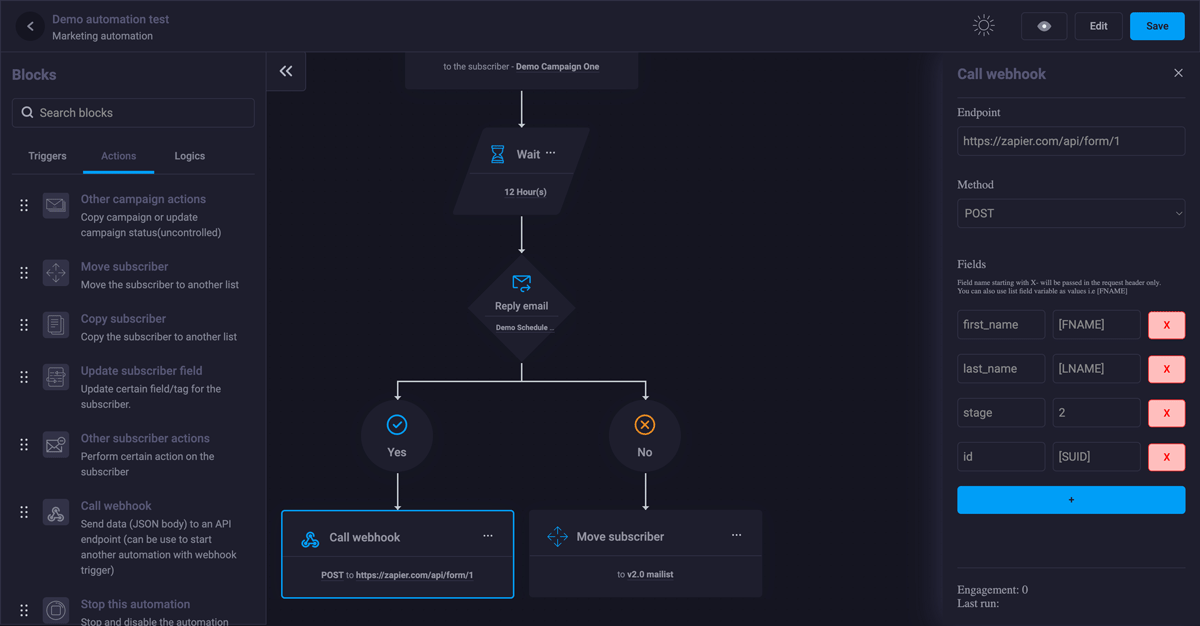Open the Wait node options menu
1200x626 pixels.
[551, 153]
